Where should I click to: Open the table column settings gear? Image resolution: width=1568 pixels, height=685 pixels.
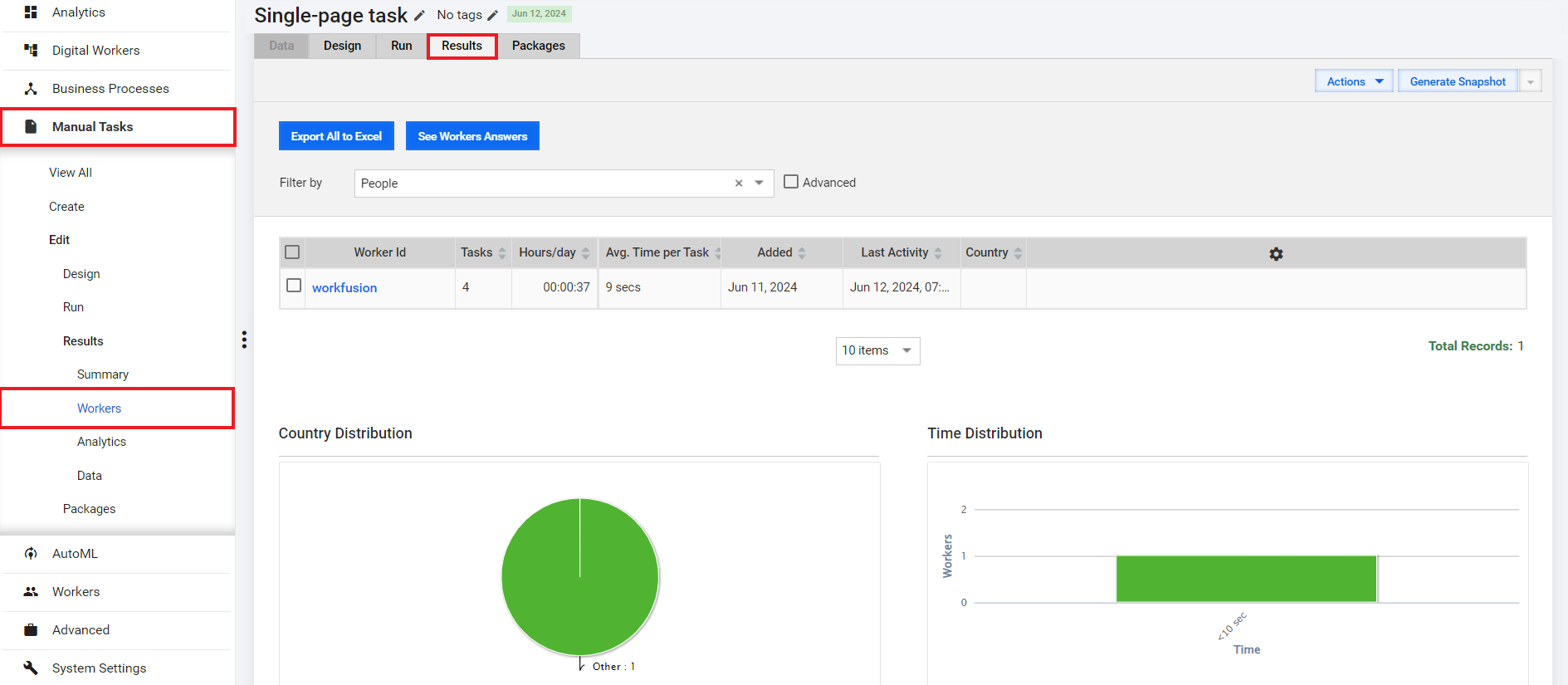coord(1276,254)
